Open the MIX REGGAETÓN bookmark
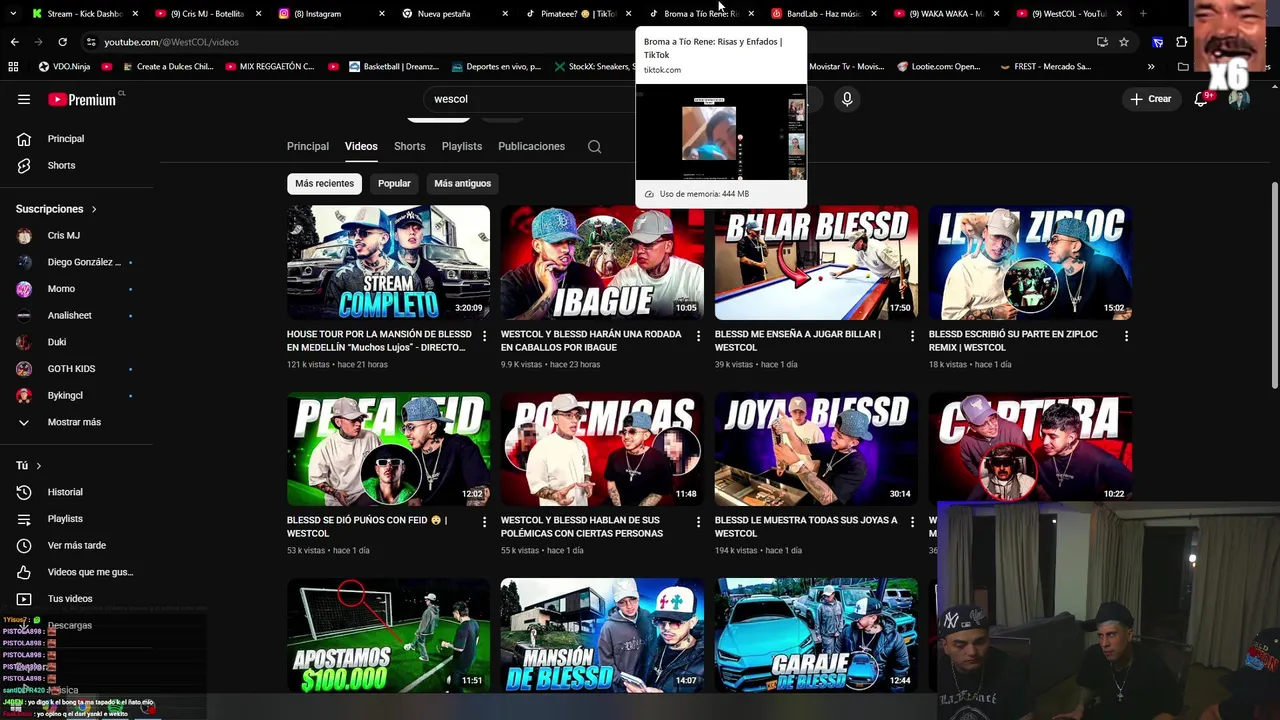 coord(270,67)
